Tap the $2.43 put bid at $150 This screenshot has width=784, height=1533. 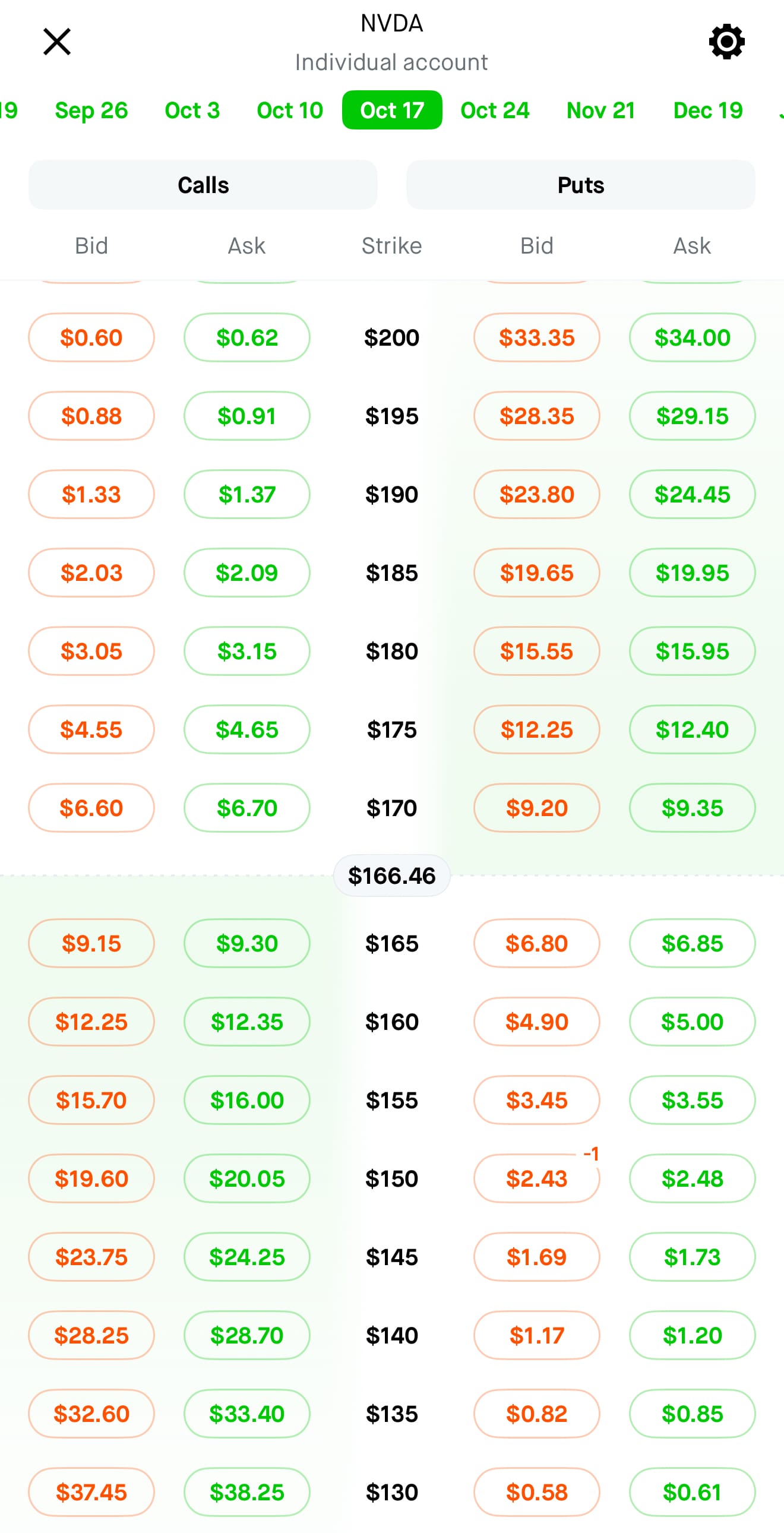point(536,1178)
